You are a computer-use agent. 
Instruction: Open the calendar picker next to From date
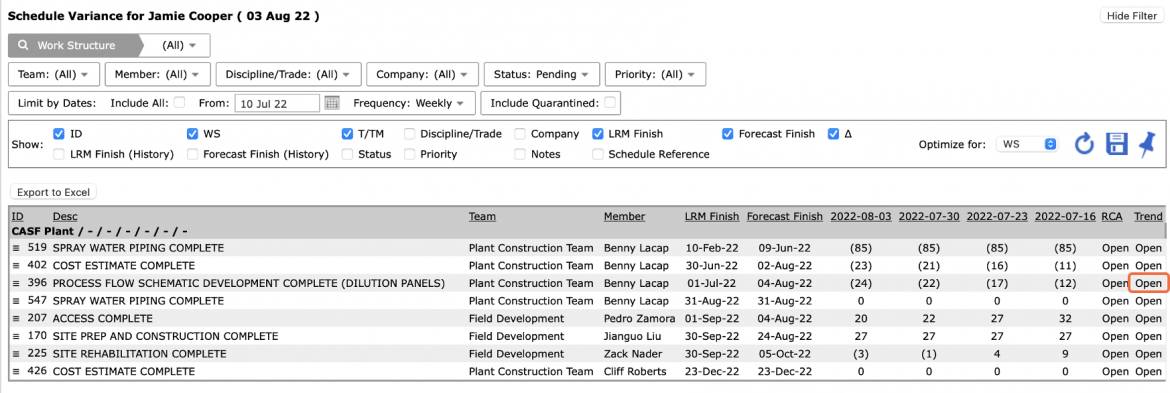point(332,103)
